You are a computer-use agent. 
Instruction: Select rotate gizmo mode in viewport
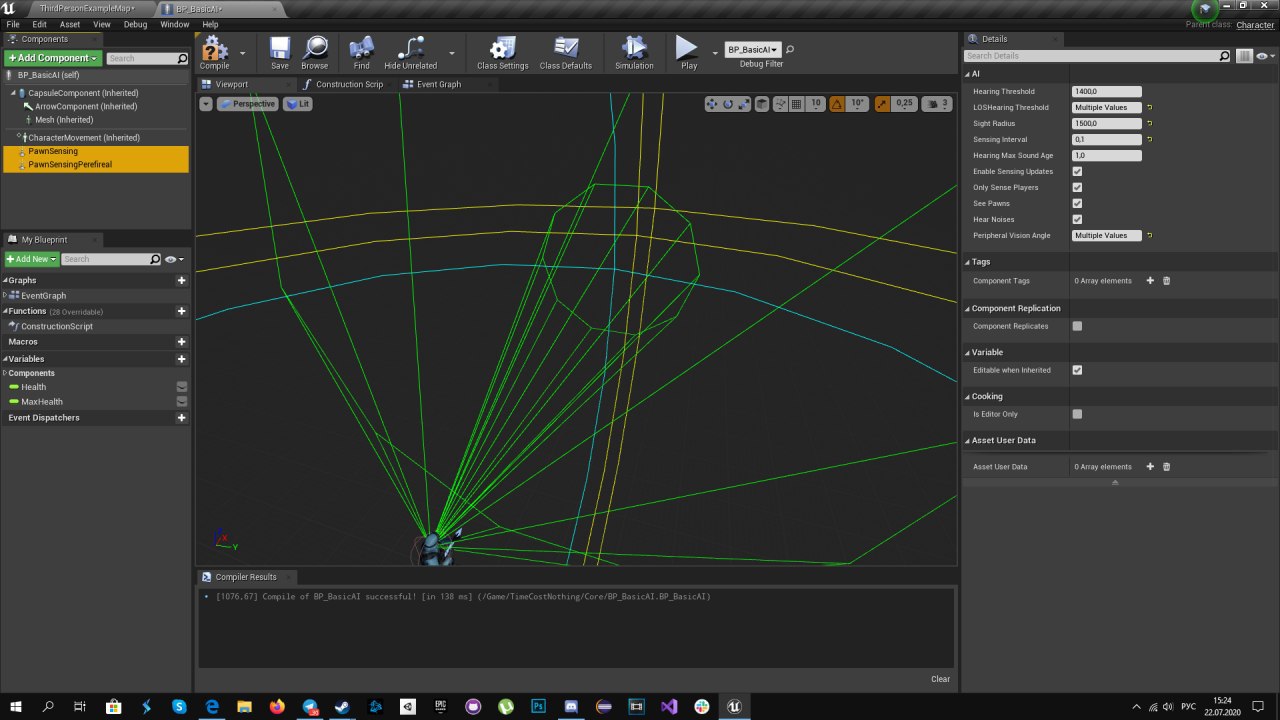[x=728, y=104]
